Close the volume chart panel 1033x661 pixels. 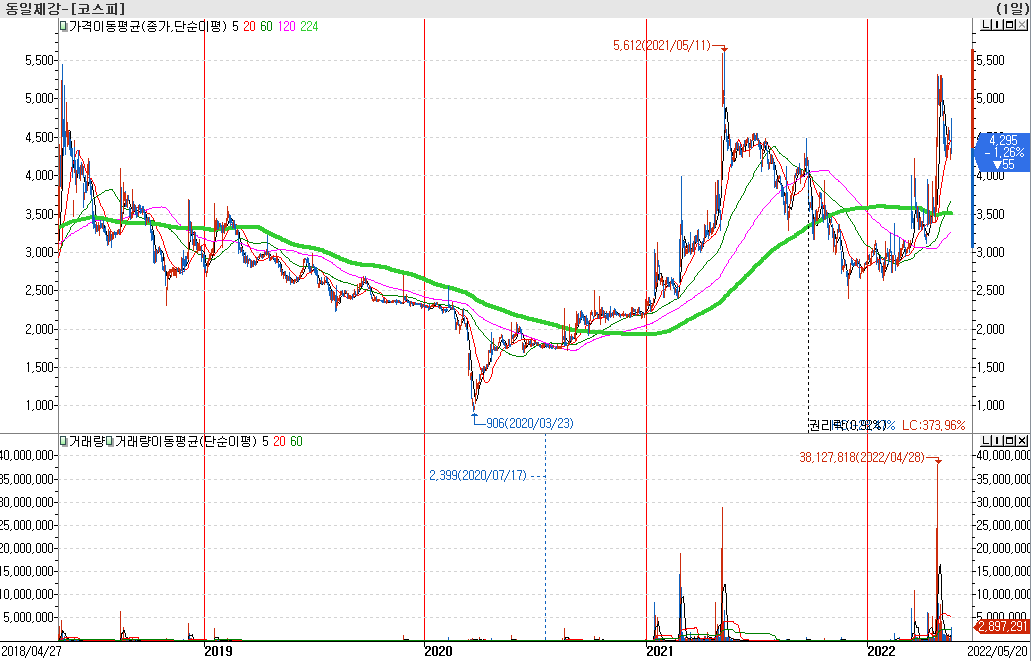pyautogui.click(x=1022, y=441)
